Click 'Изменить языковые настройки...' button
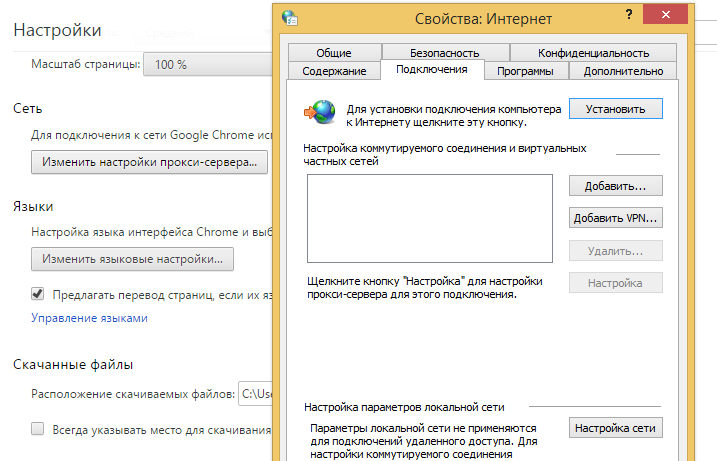Viewport: 717px width, 461px height. 132,260
